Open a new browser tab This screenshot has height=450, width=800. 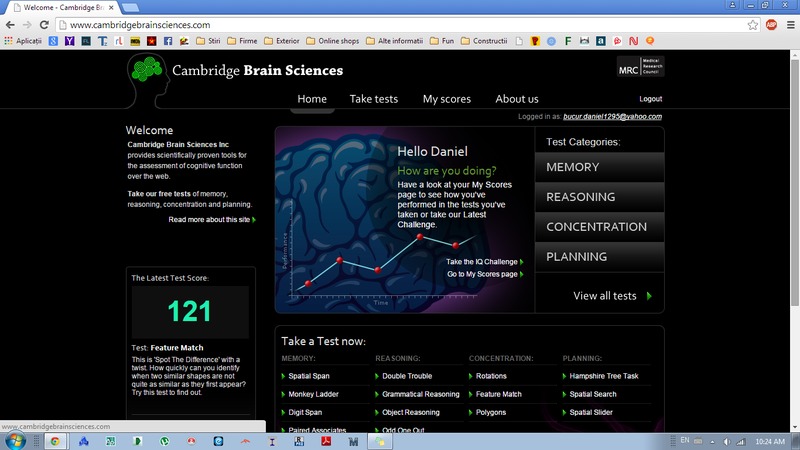131,7
